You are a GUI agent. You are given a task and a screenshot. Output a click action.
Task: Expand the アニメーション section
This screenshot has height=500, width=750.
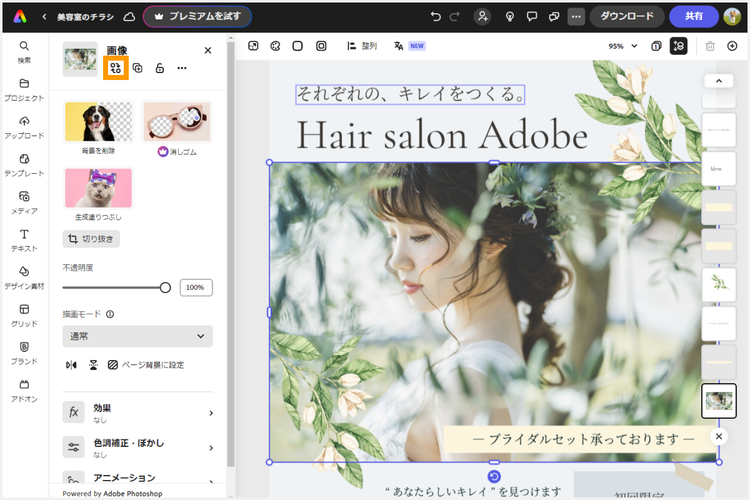138,478
